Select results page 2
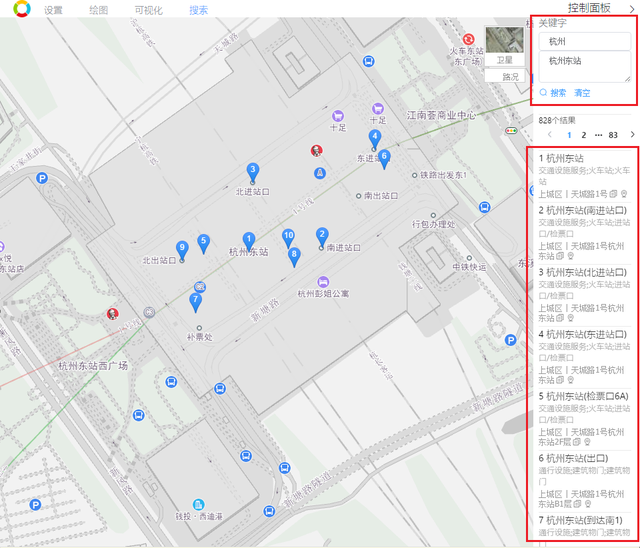The image size is (640, 548). [x=584, y=135]
